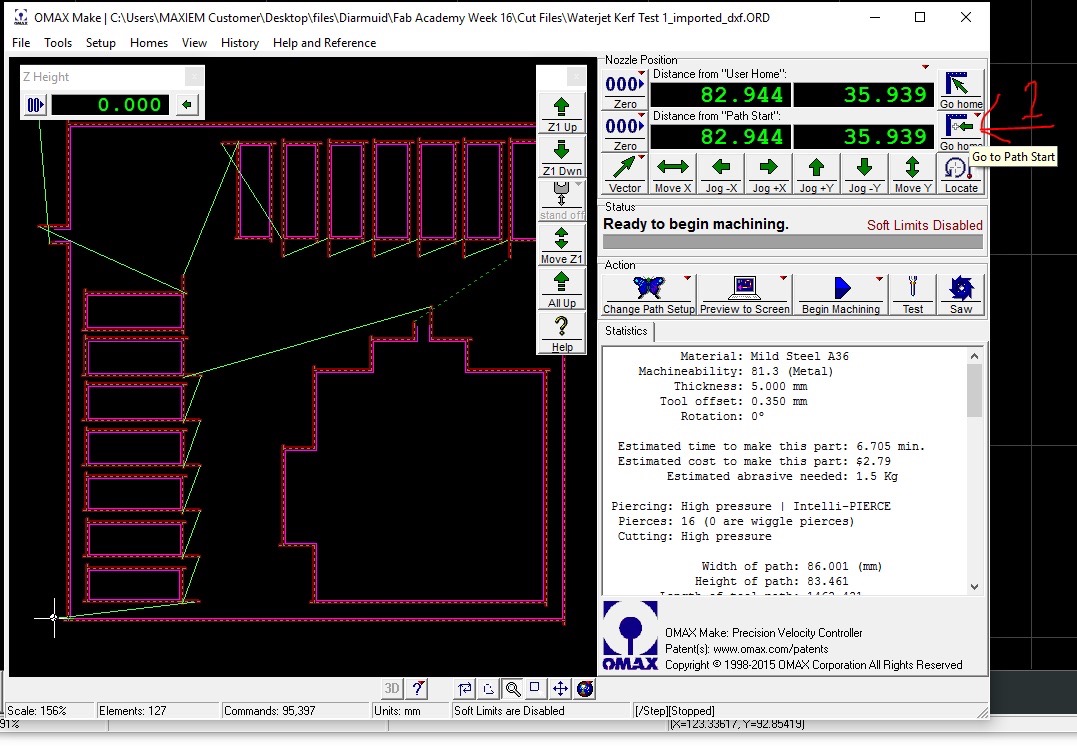Open the View menu
Screen dimensions: 1077x748
click(x=194, y=43)
